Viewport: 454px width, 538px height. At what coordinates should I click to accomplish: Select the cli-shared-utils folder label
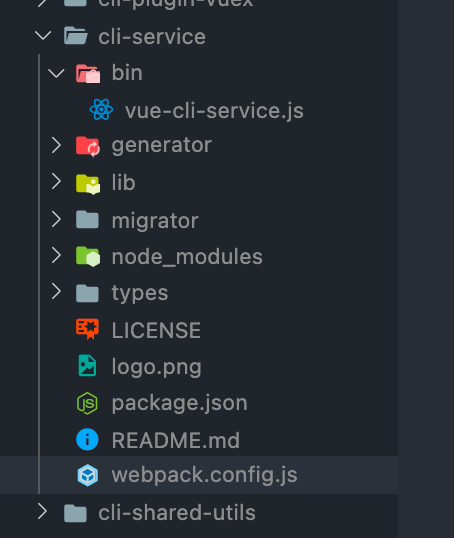[177, 513]
